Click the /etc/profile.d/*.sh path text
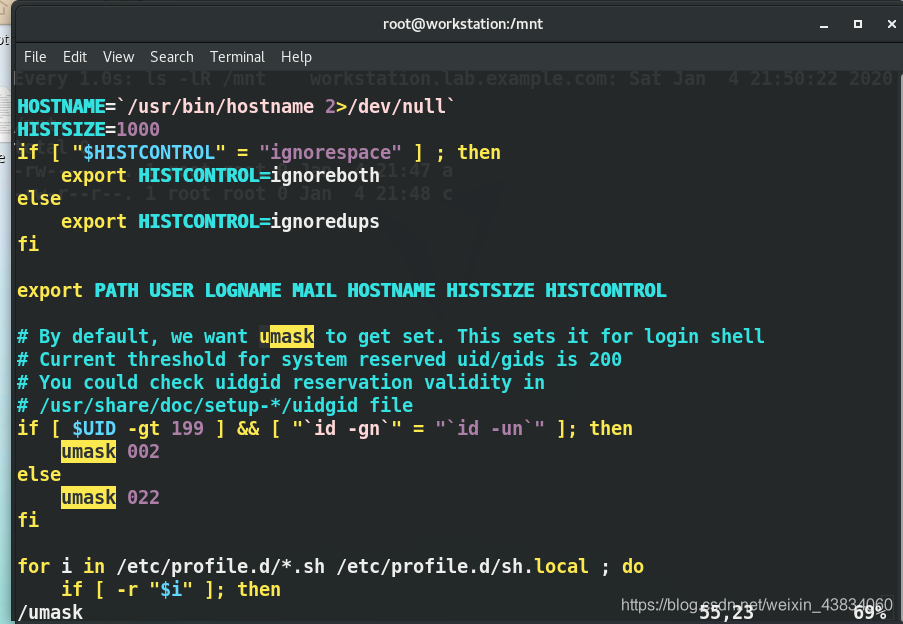This screenshot has height=624, width=903. 220,566
